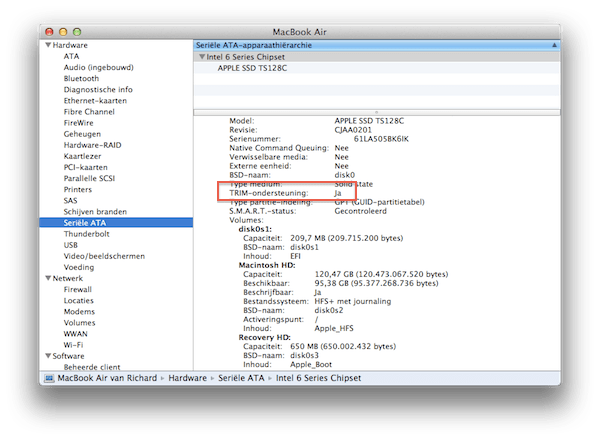Select Thunderbolt entry
The height and width of the screenshot is (440, 600).
(86, 234)
